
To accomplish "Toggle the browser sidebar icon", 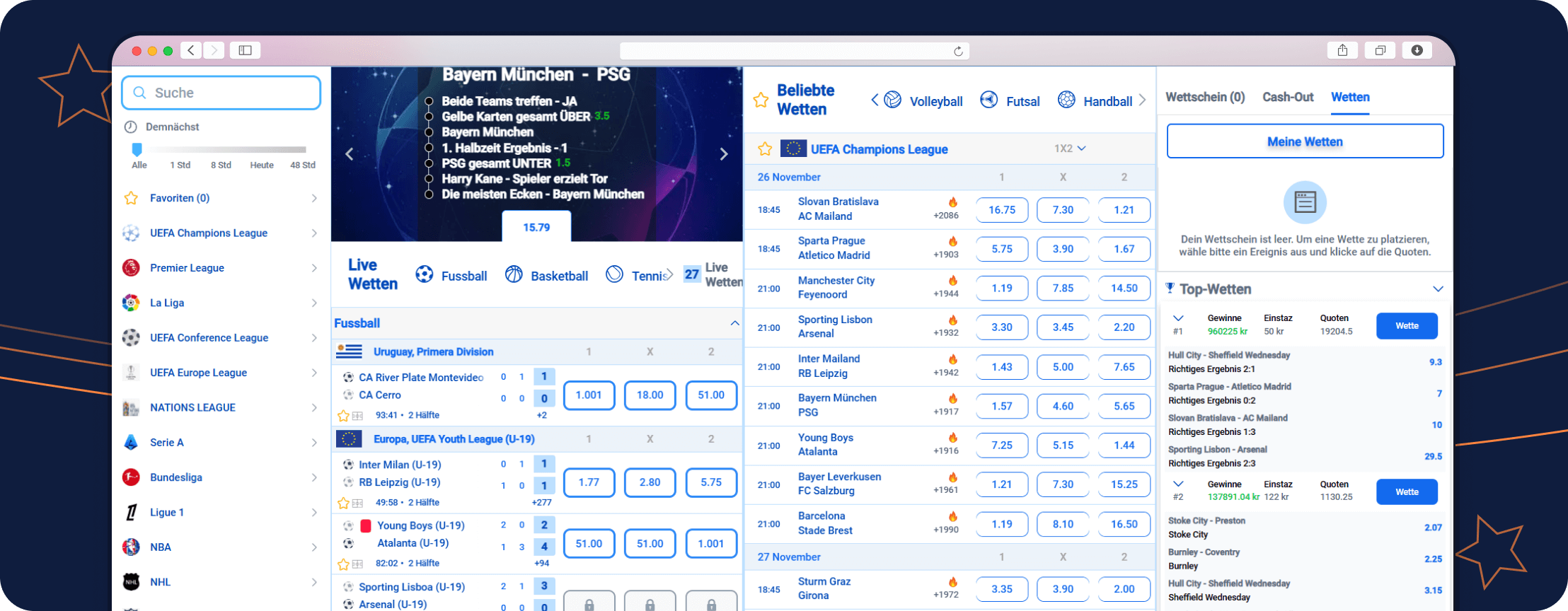I will (x=245, y=50).
